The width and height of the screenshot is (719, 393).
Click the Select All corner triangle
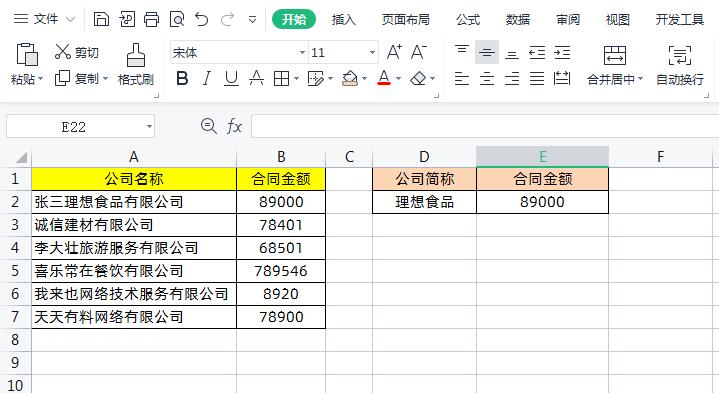click(x=21, y=158)
